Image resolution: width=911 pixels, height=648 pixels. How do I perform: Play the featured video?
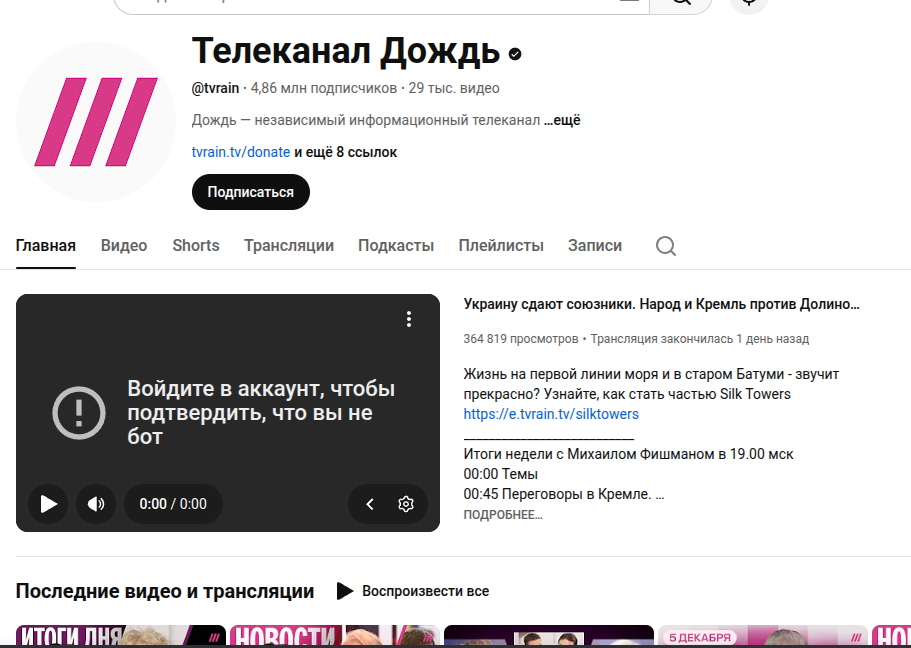[48, 504]
